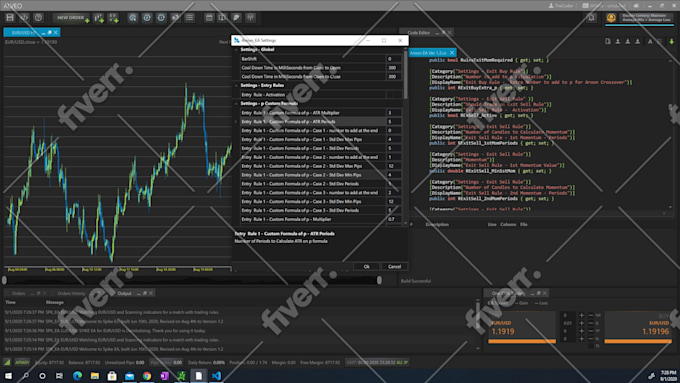The image size is (680, 383).
Task: Click the antenna signal toolbar icon
Action: (x=250, y=18)
